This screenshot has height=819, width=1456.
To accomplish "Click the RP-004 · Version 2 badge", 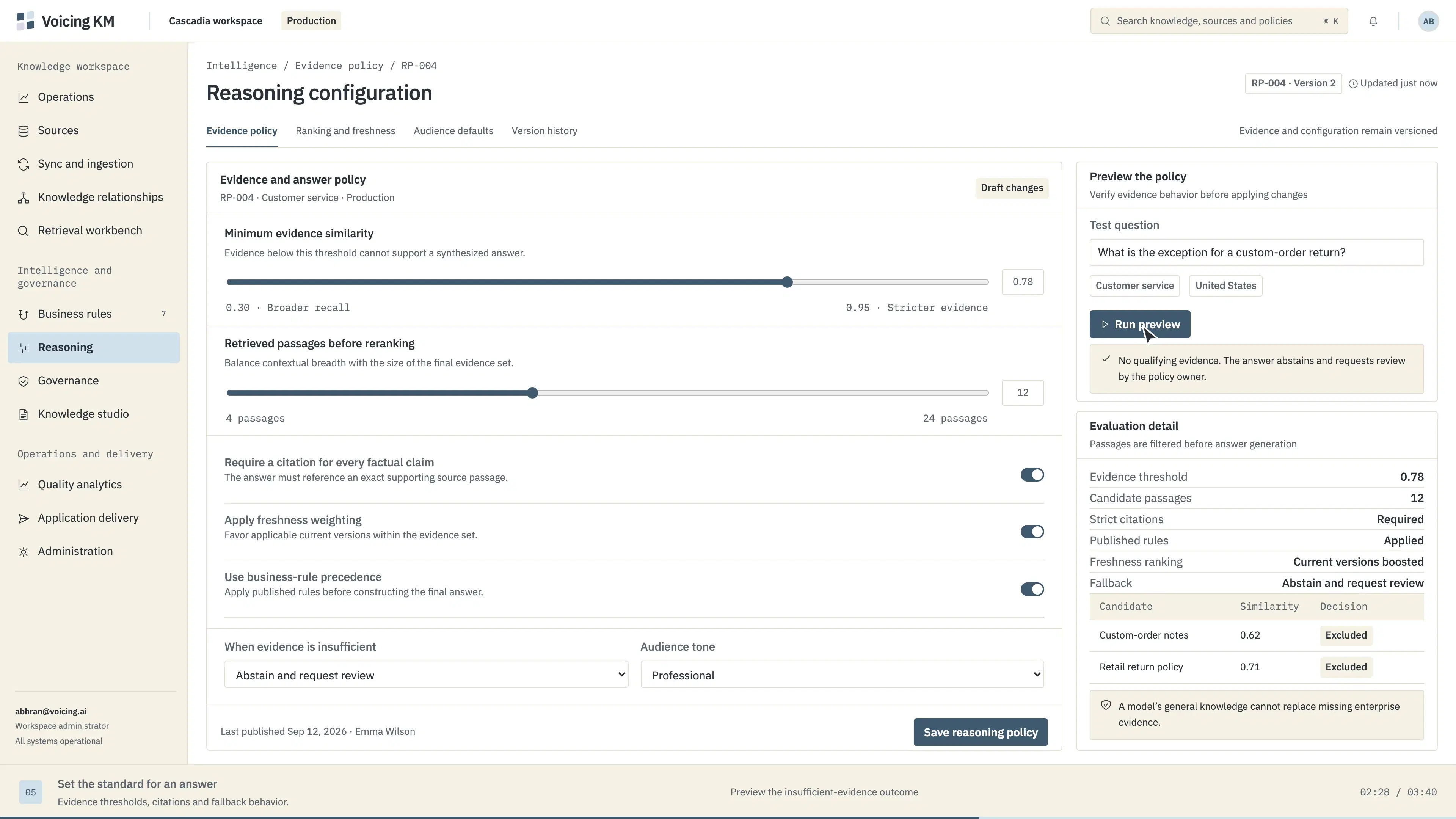I will click(x=1293, y=83).
